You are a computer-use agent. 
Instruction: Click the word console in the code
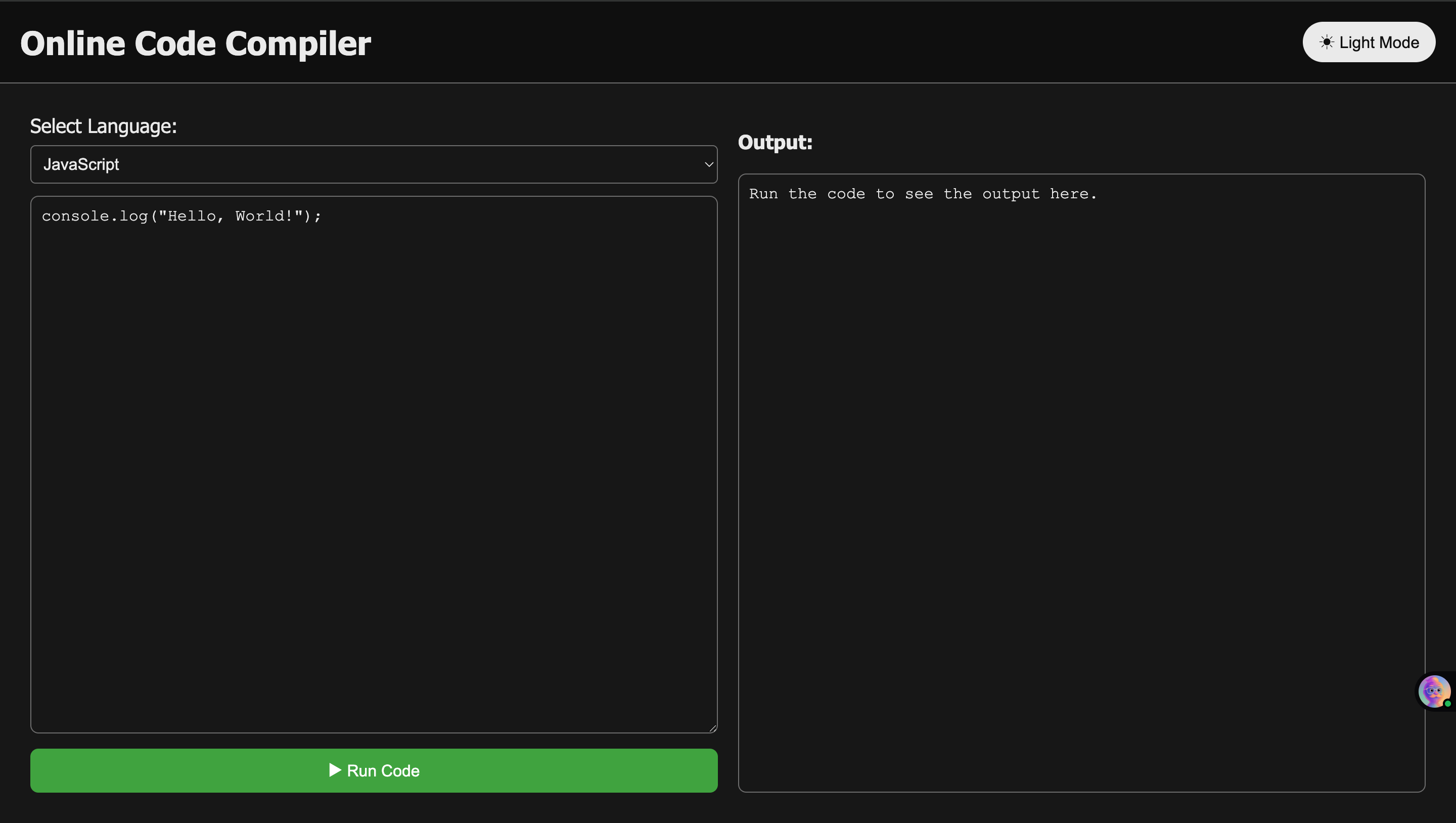pyautogui.click(x=75, y=216)
